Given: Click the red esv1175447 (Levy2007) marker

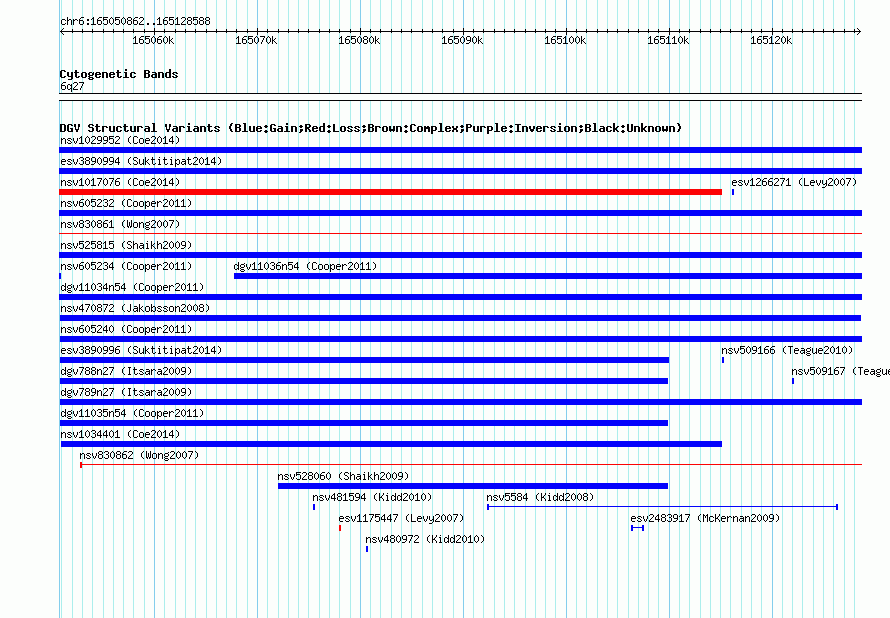Looking at the screenshot, I should (x=340, y=528).
